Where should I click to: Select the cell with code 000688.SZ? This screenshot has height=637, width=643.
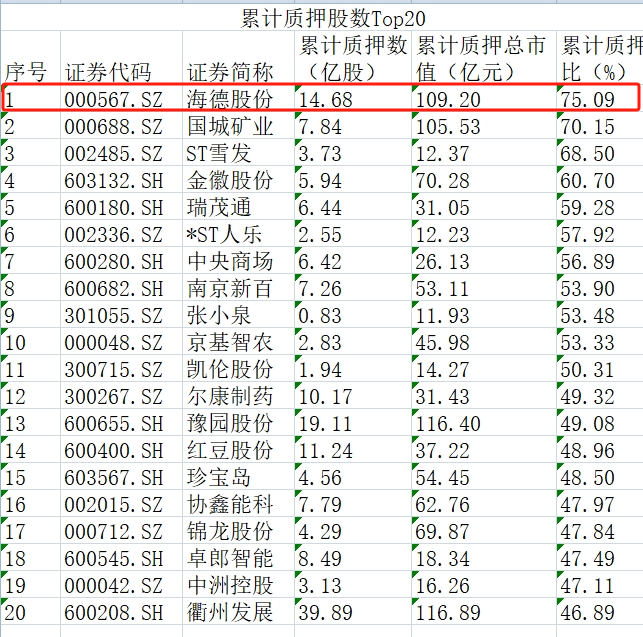click(x=121, y=125)
